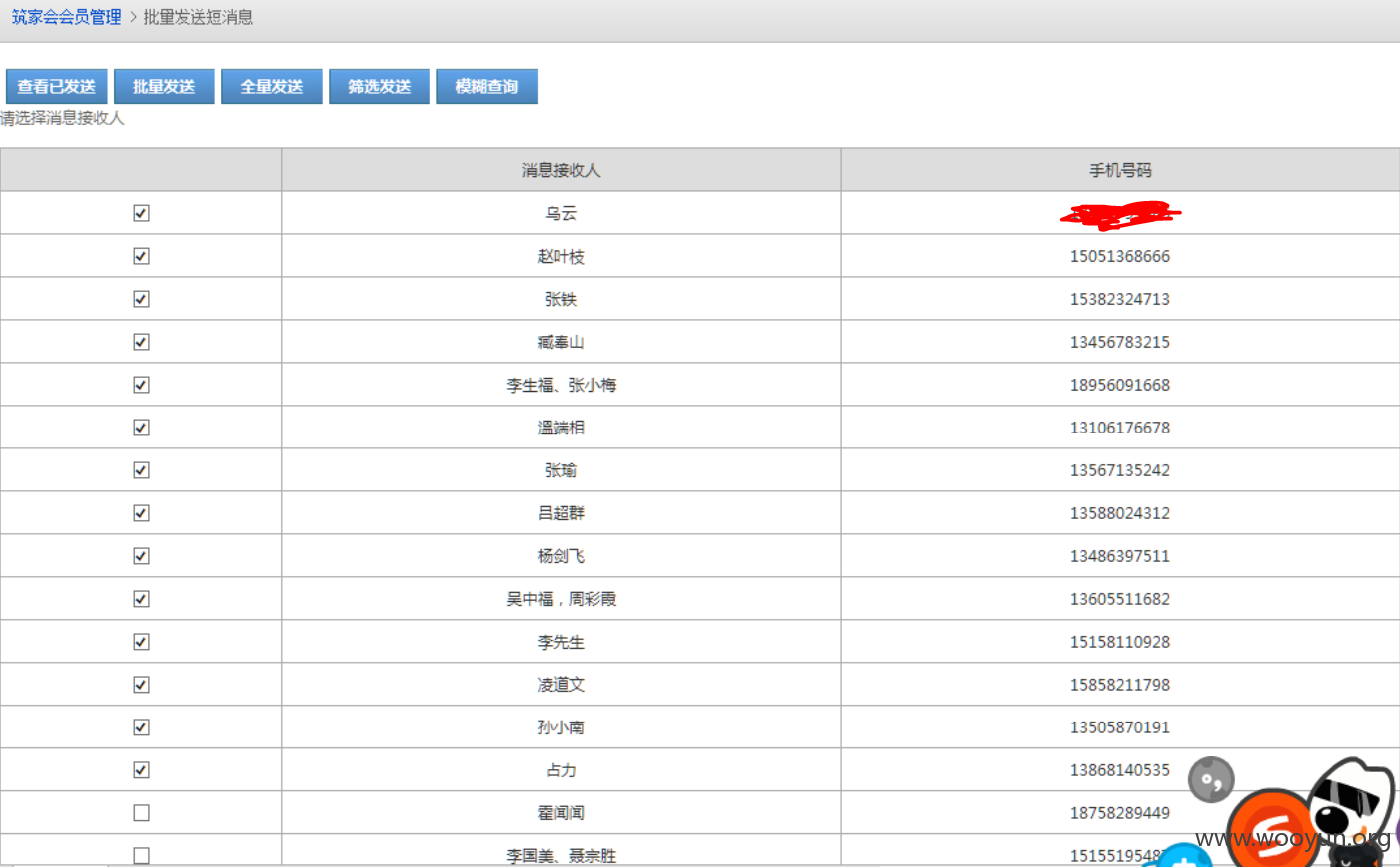
Task: Click phone number 18758289449
Action: 1120,813
